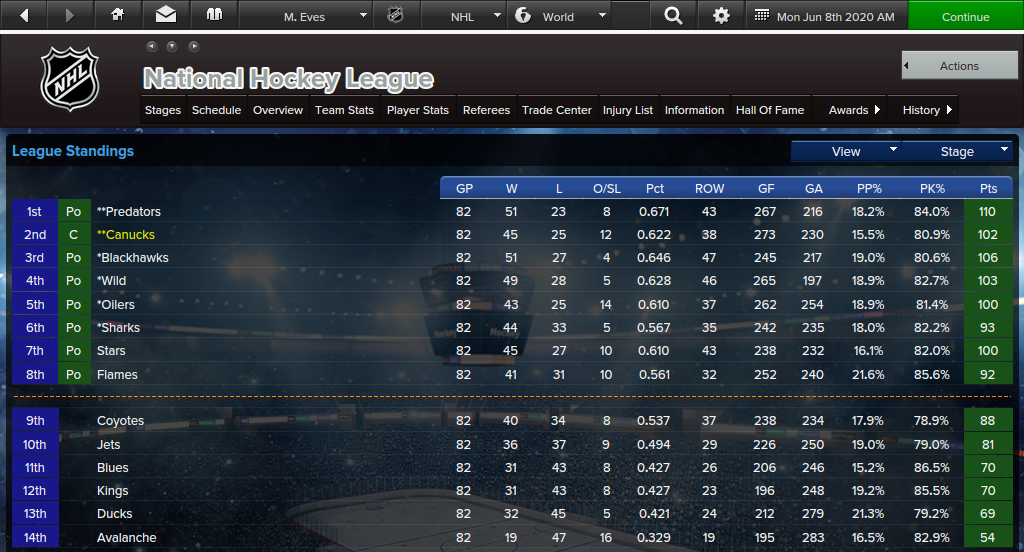Open the *Wild team link
1024x552 pixels.
(x=112, y=281)
